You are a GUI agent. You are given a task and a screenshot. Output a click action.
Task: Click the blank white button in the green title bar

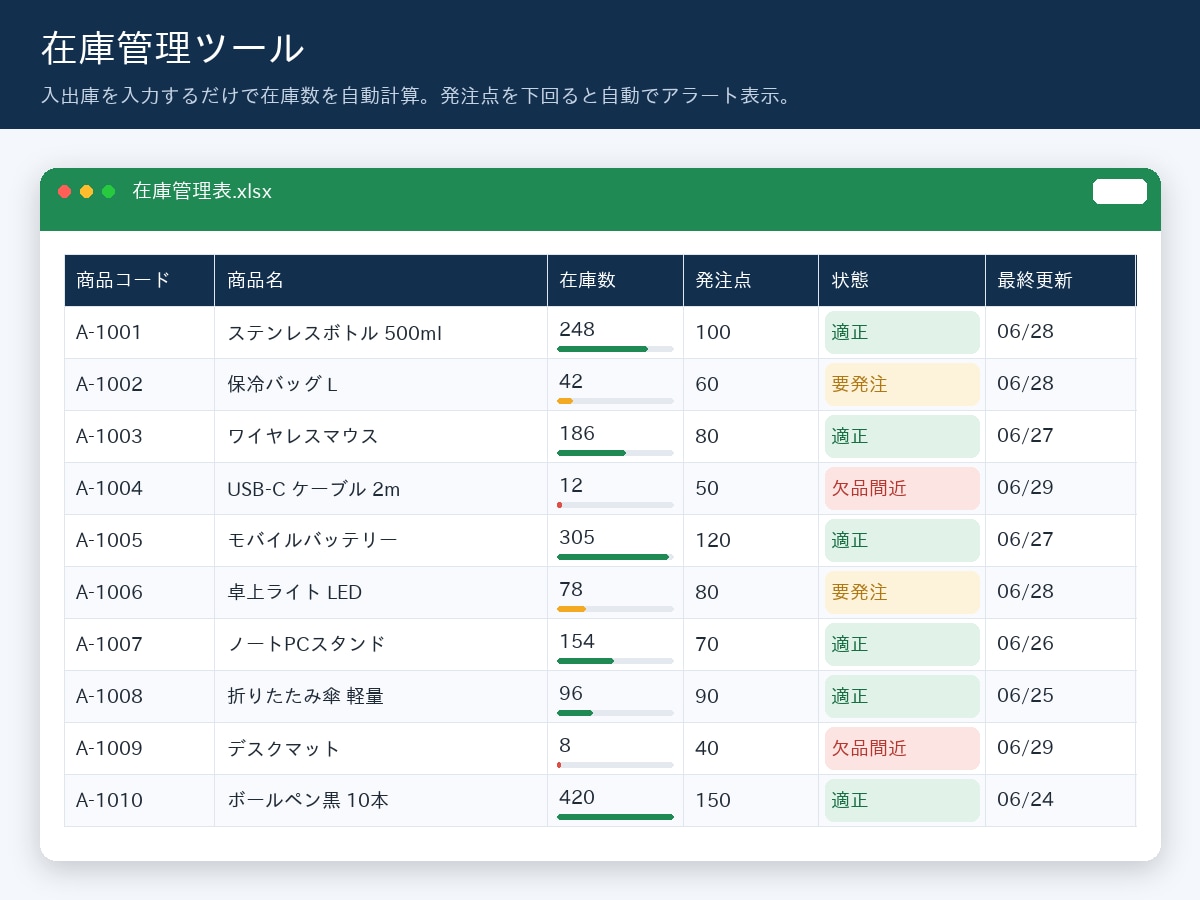1120,192
